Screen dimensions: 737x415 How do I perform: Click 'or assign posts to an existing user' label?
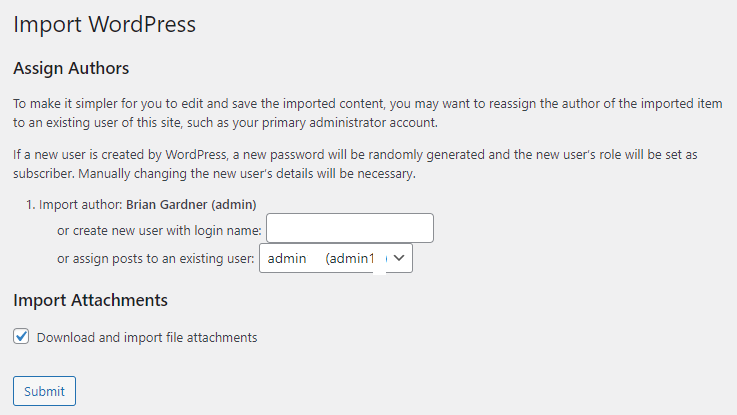156,258
